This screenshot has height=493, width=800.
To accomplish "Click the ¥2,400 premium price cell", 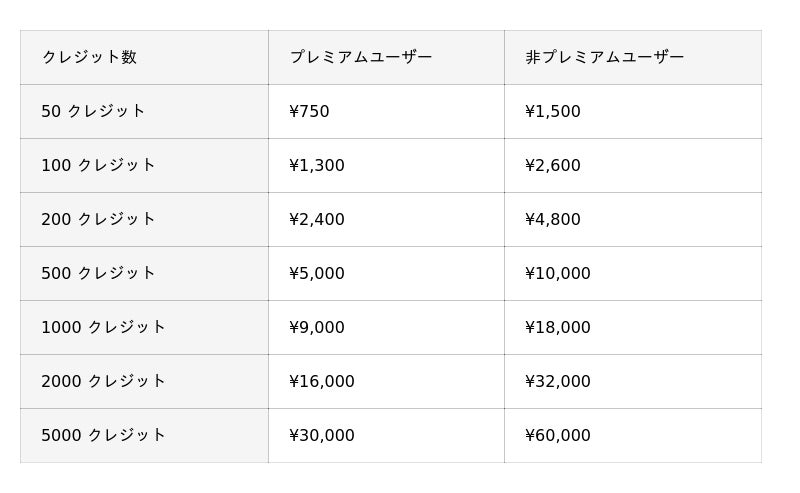I will point(317,219).
